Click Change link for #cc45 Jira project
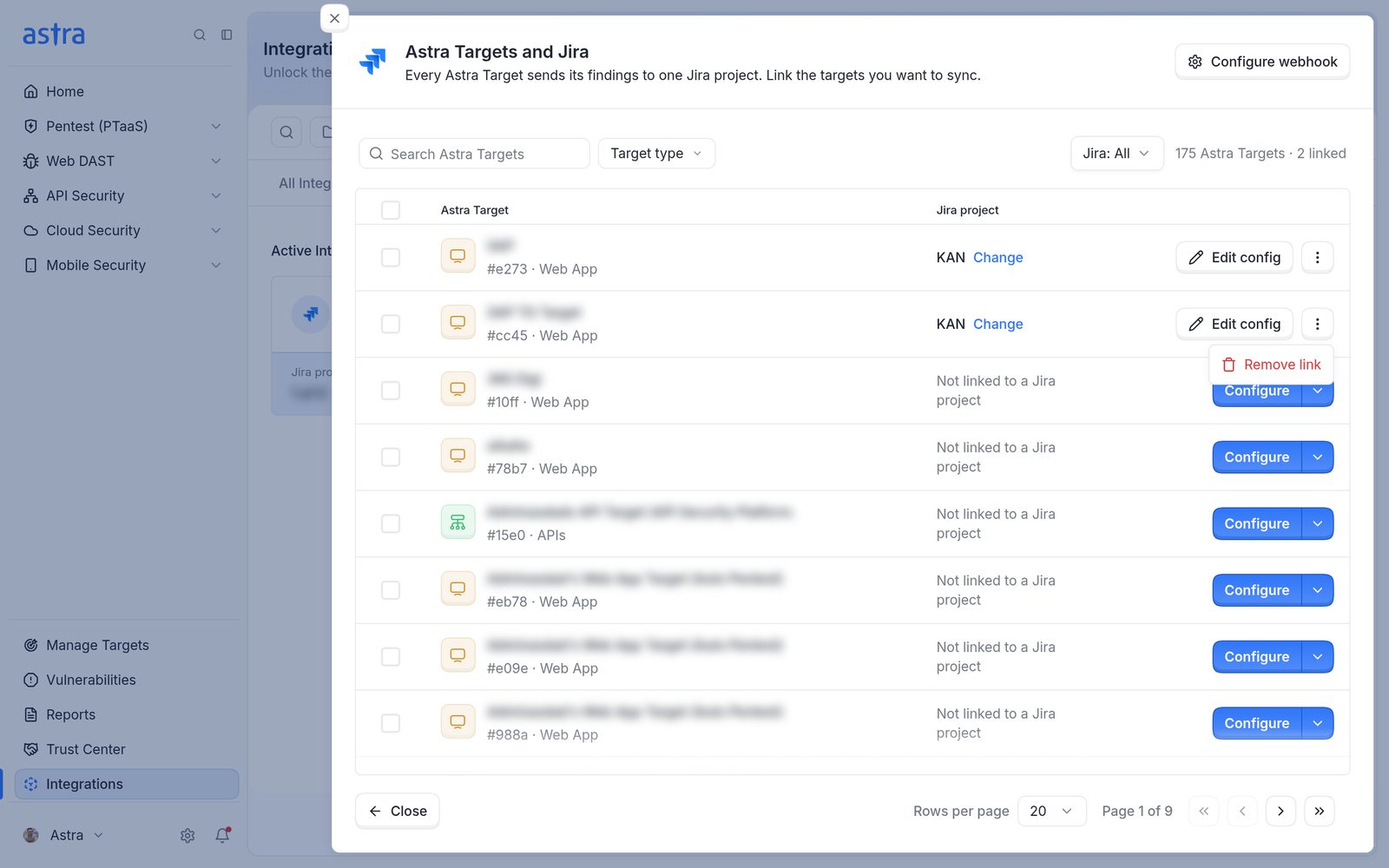This screenshot has height=868, width=1389. pos(997,324)
